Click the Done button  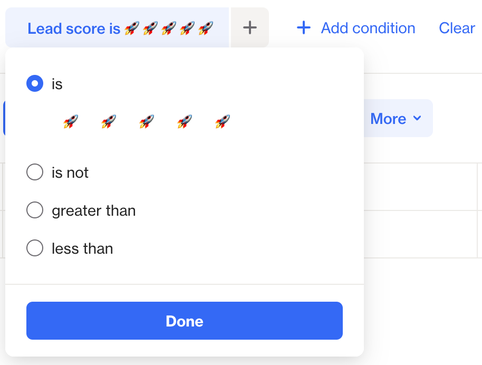coord(184,321)
